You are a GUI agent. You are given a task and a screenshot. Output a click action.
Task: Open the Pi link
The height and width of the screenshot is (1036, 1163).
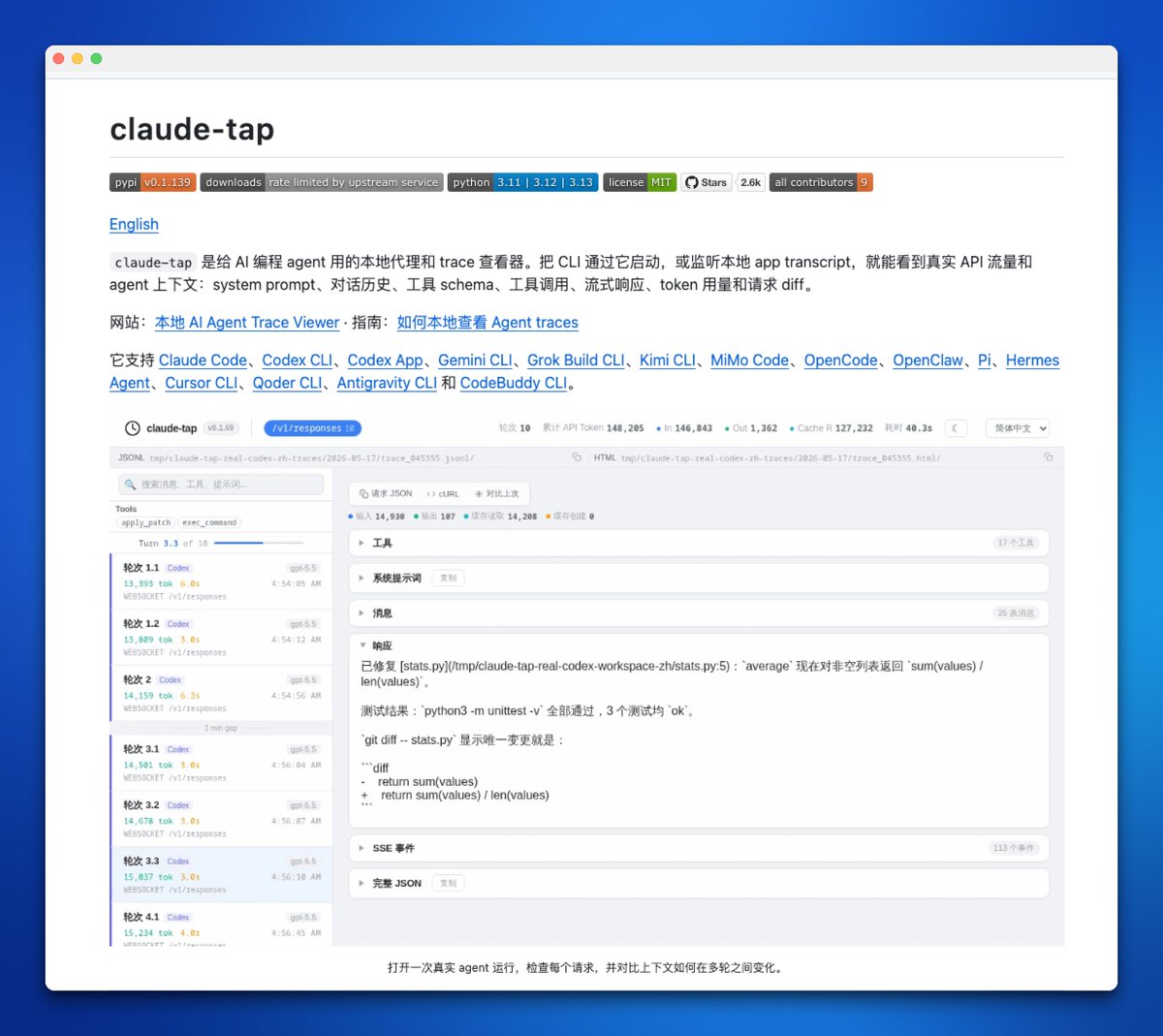coord(985,361)
